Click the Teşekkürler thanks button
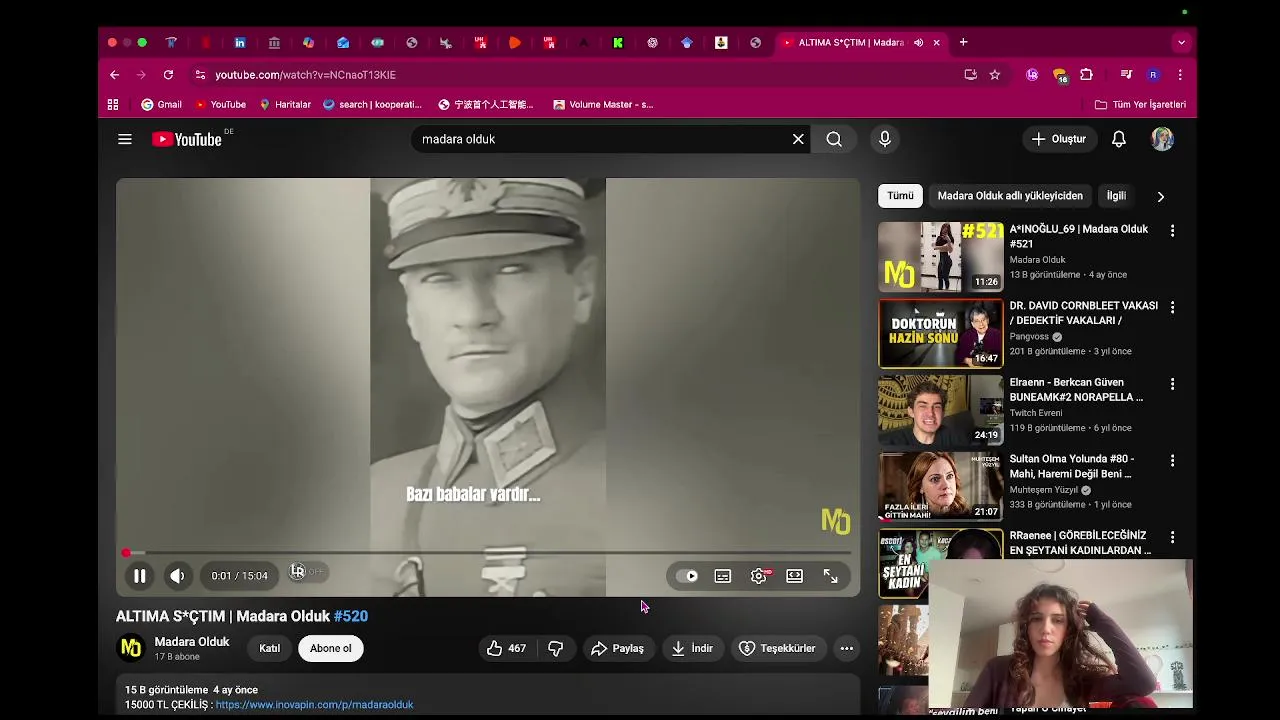The width and height of the screenshot is (1280, 720). pyautogui.click(x=777, y=648)
